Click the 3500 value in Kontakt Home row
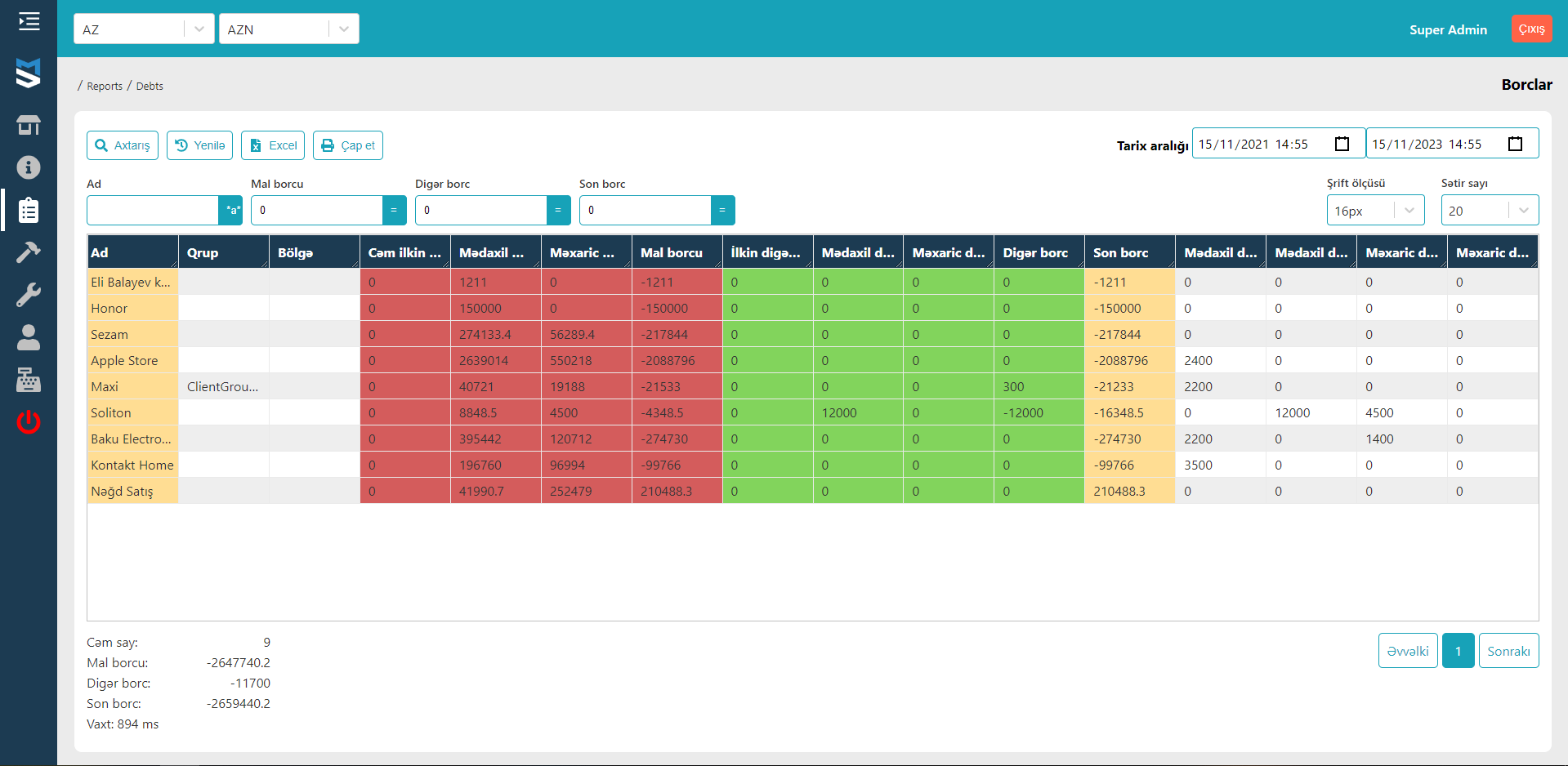The width and height of the screenshot is (1568, 766). coord(1221,465)
